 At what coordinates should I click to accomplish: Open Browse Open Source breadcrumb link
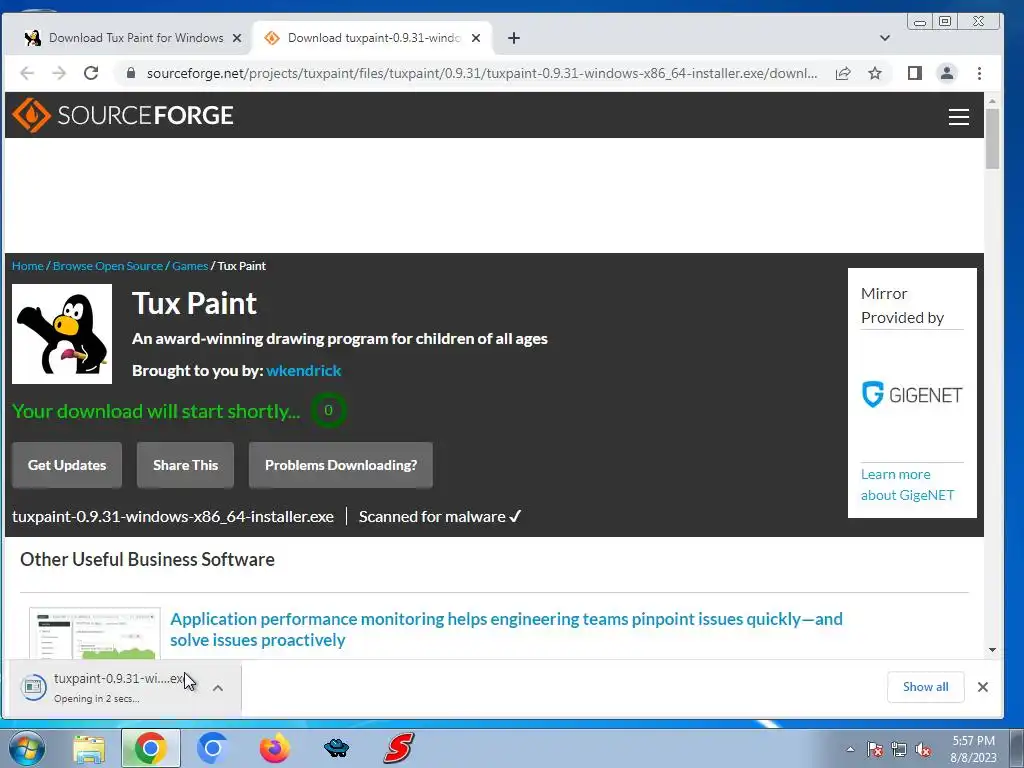(x=108, y=266)
